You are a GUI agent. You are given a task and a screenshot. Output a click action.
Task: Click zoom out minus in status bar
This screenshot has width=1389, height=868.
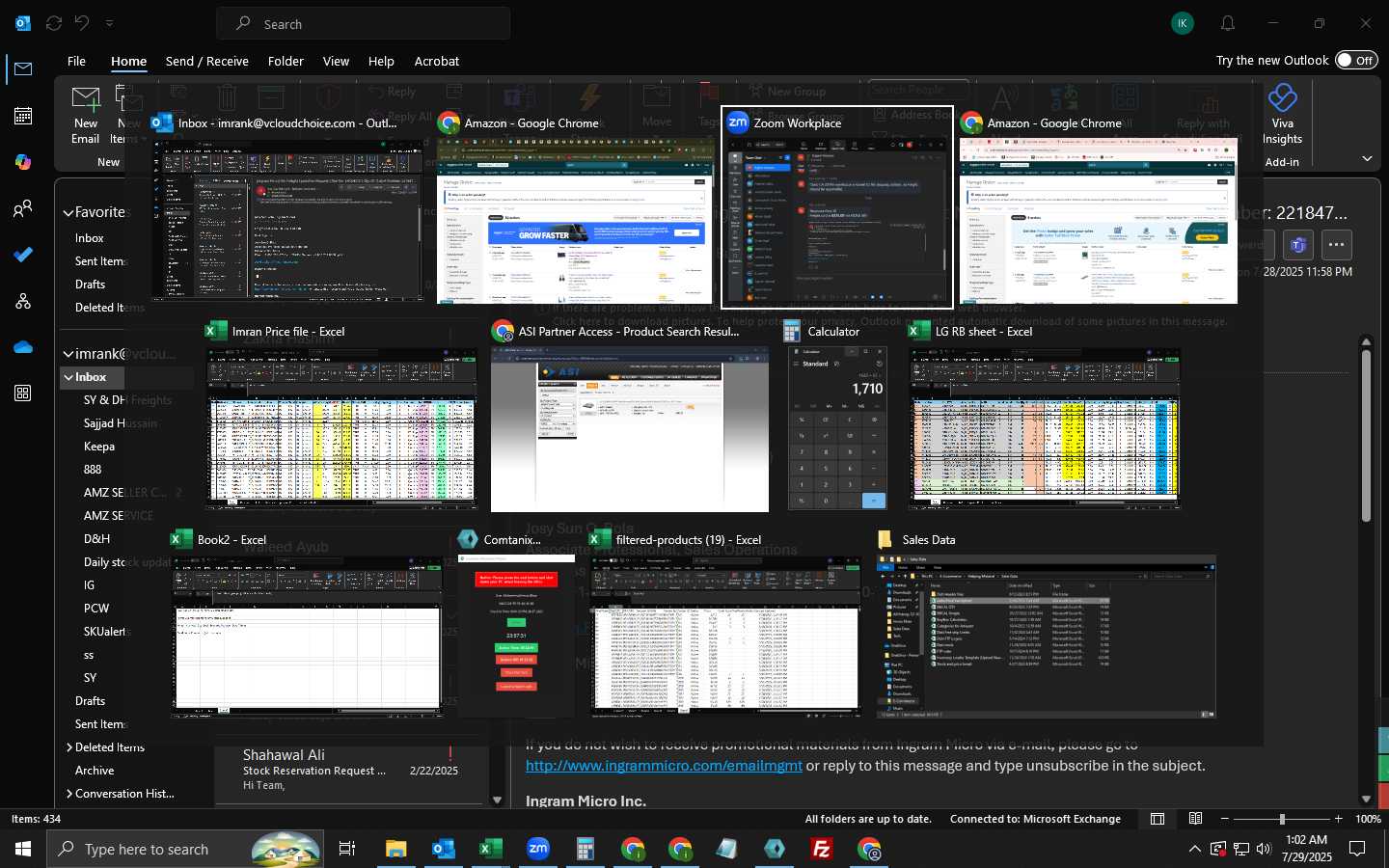point(1225,819)
